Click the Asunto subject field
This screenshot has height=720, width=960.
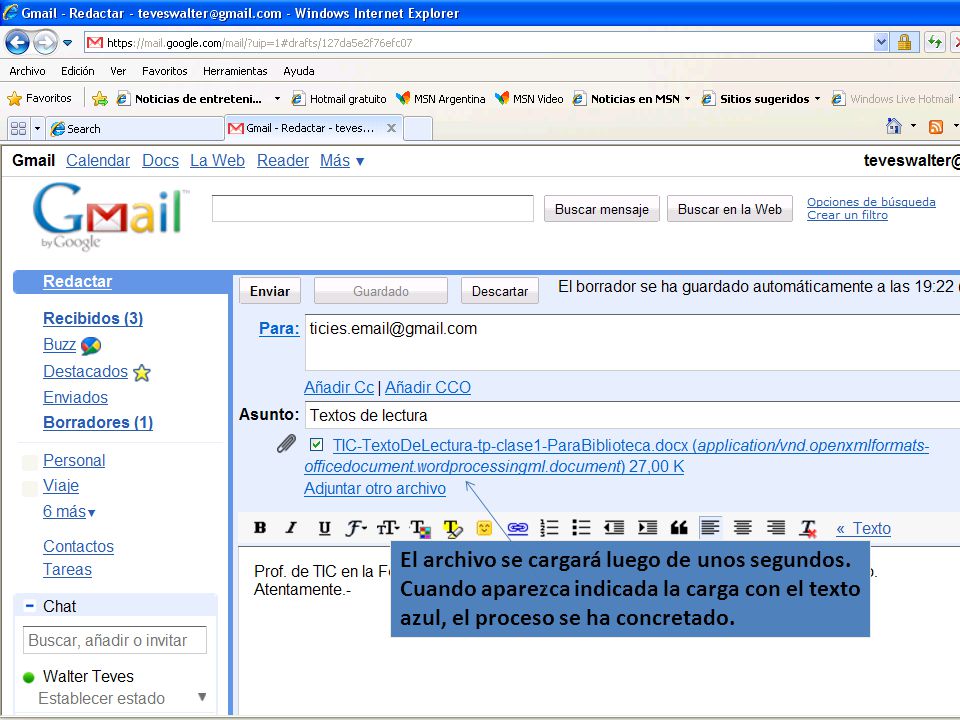(632, 415)
